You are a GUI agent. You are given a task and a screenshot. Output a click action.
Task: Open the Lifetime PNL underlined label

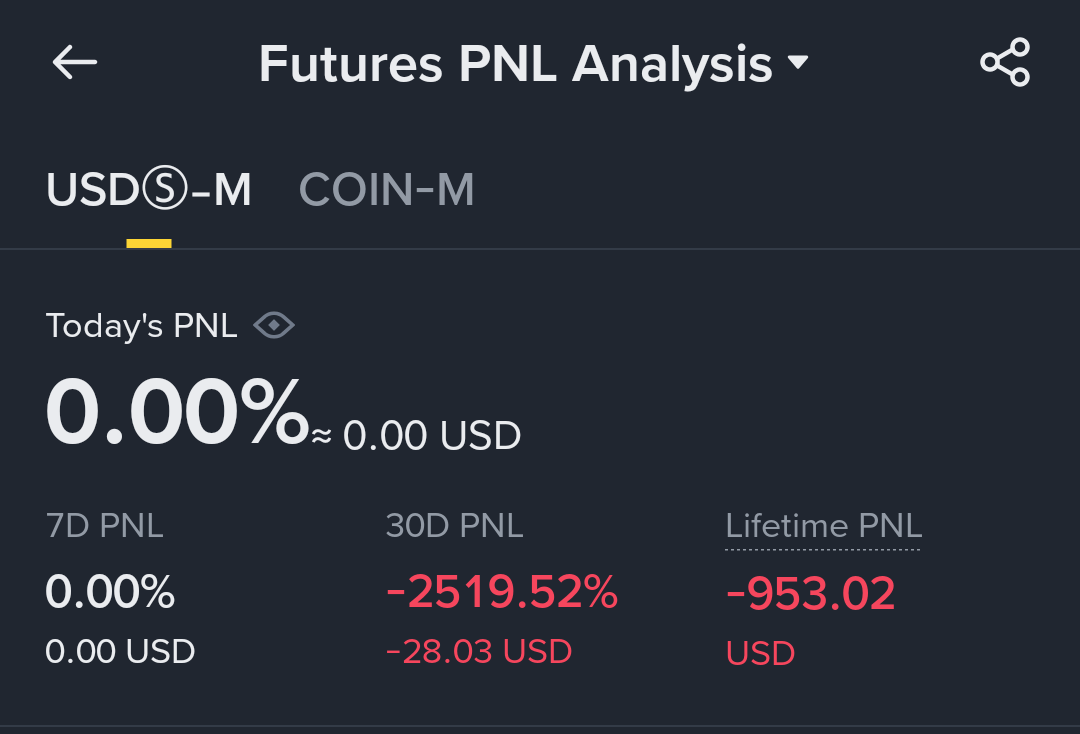(x=823, y=525)
